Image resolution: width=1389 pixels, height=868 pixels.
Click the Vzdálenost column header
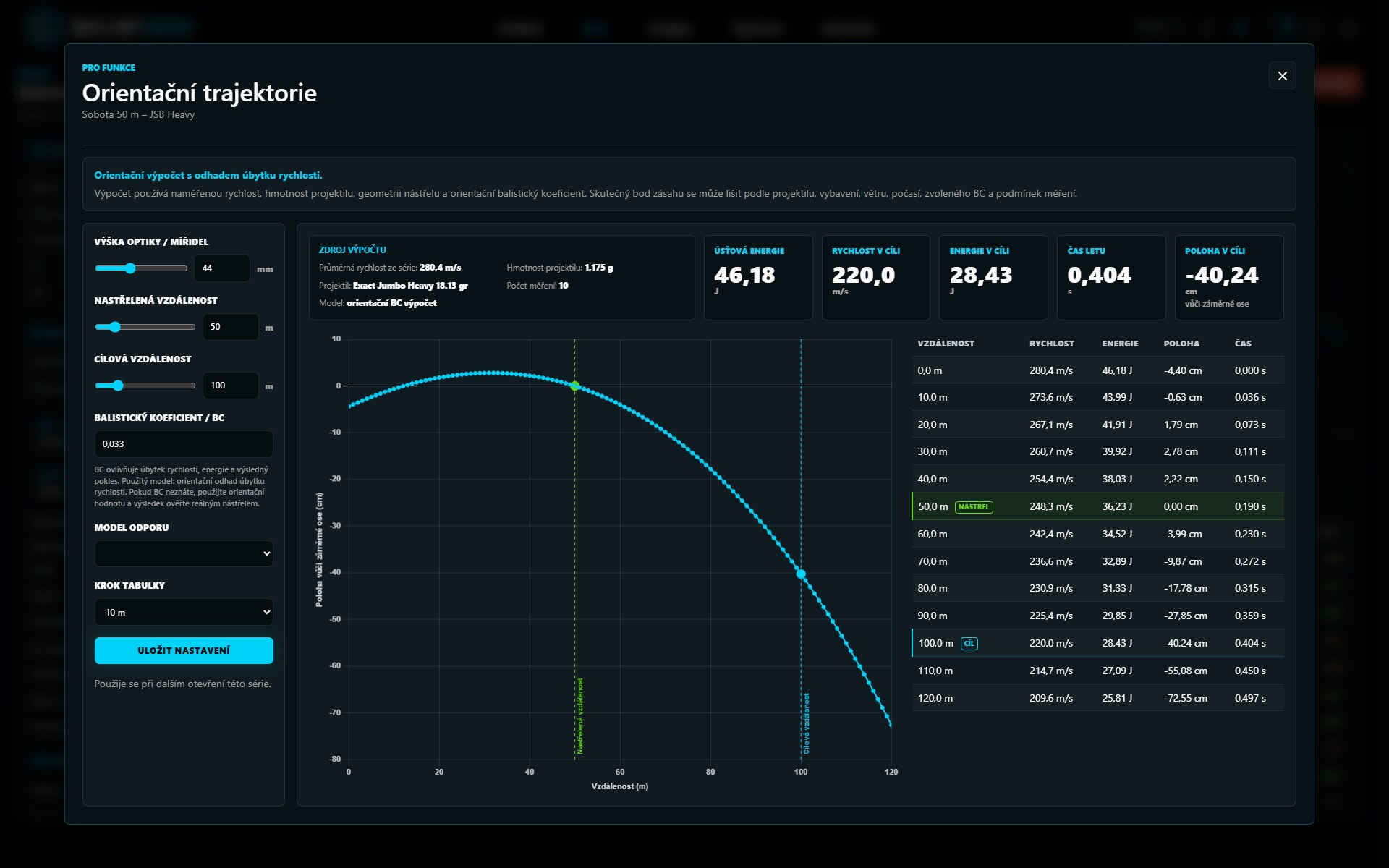(946, 344)
